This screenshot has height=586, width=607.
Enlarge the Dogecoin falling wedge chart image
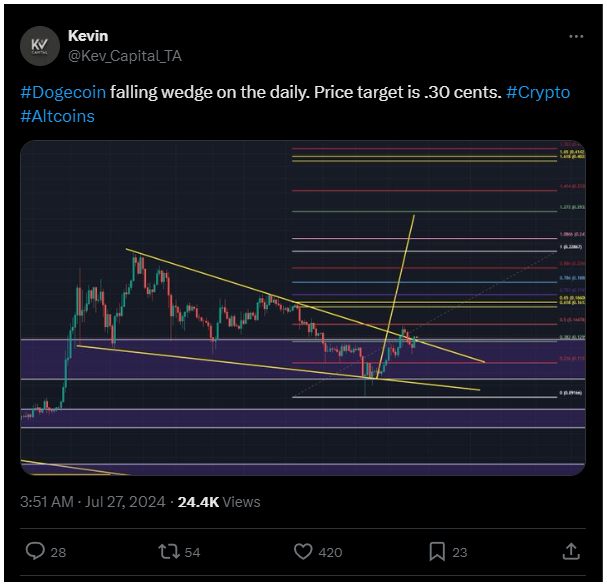pos(303,309)
